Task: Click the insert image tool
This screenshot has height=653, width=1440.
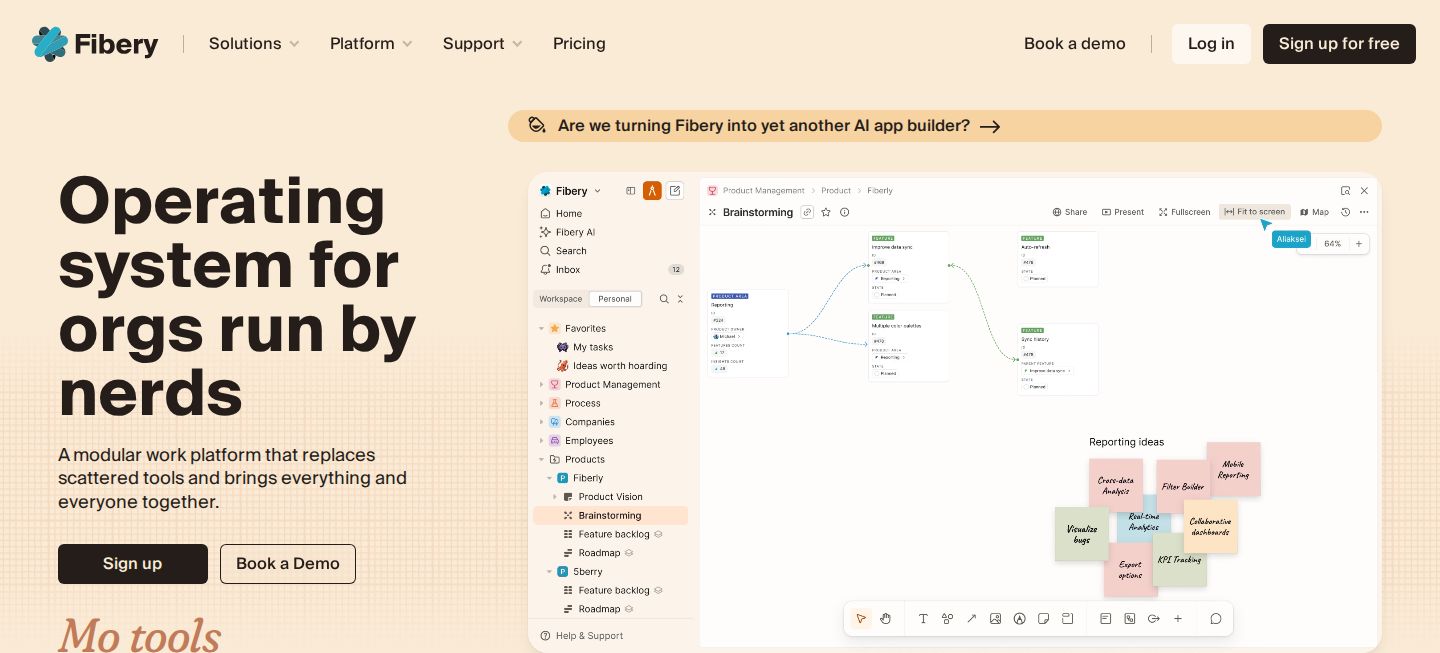Action: pyautogui.click(x=995, y=619)
